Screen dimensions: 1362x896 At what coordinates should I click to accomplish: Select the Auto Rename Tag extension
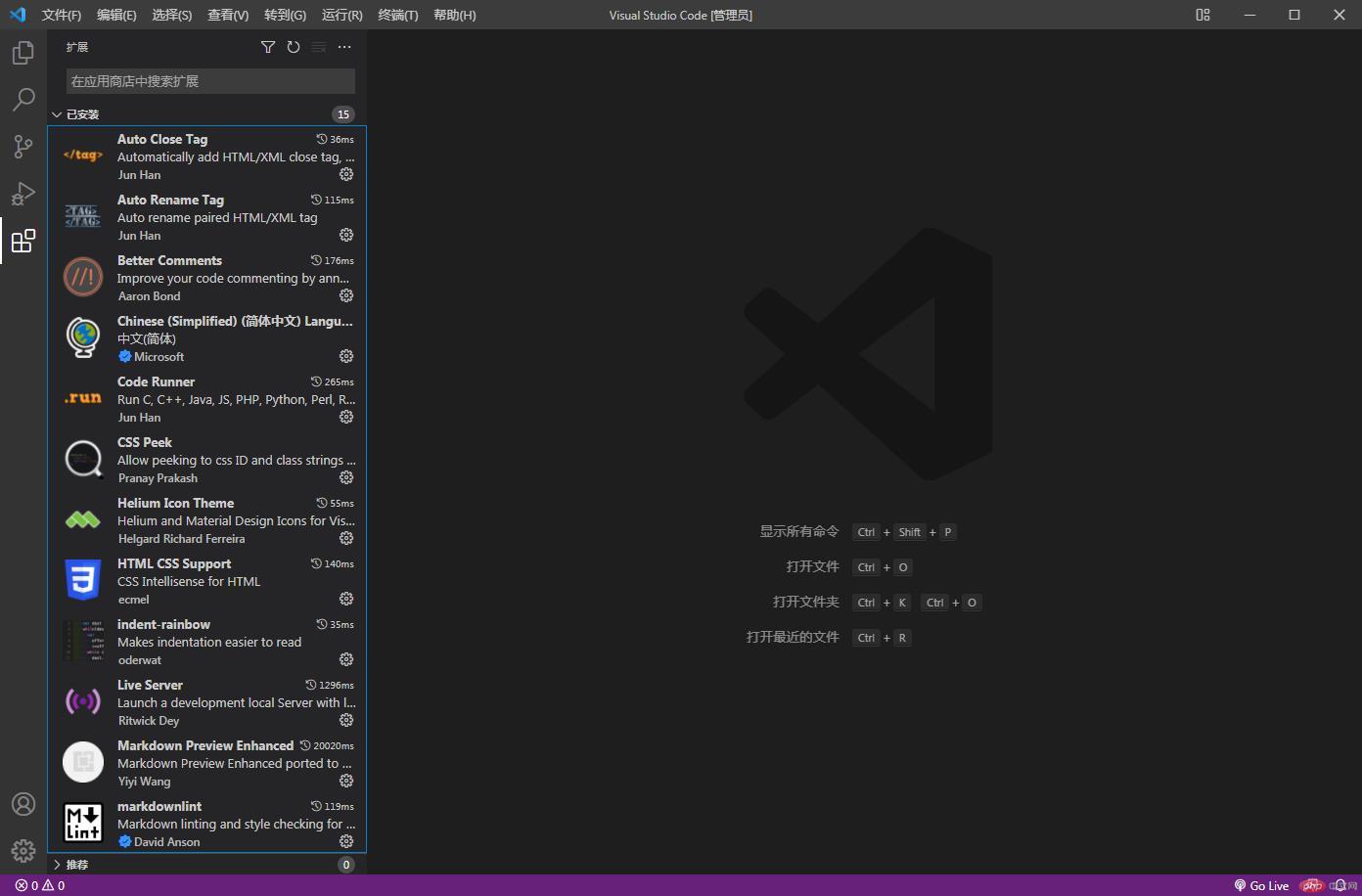coord(206,217)
